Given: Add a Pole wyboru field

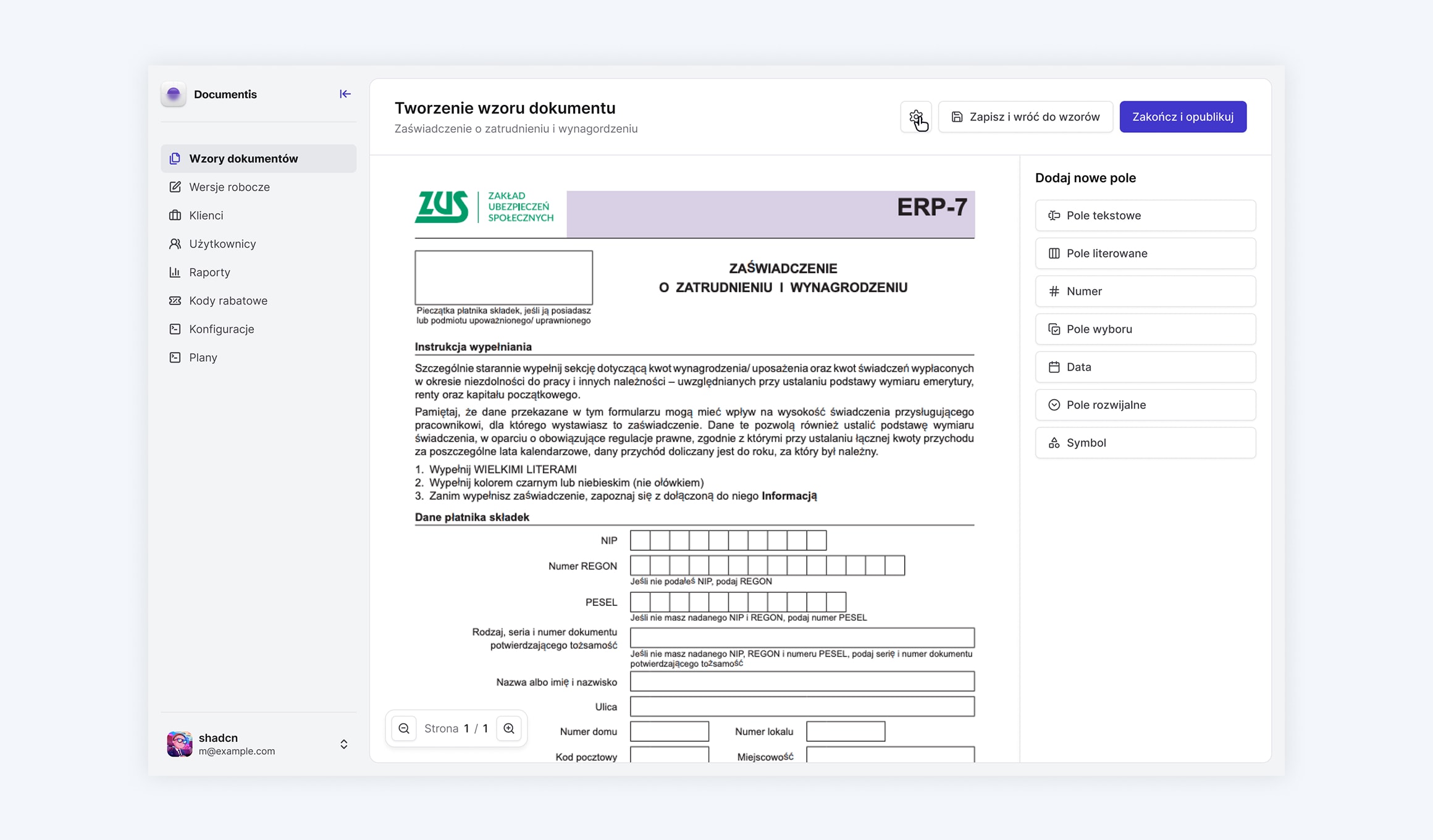Looking at the screenshot, I should pos(1145,329).
